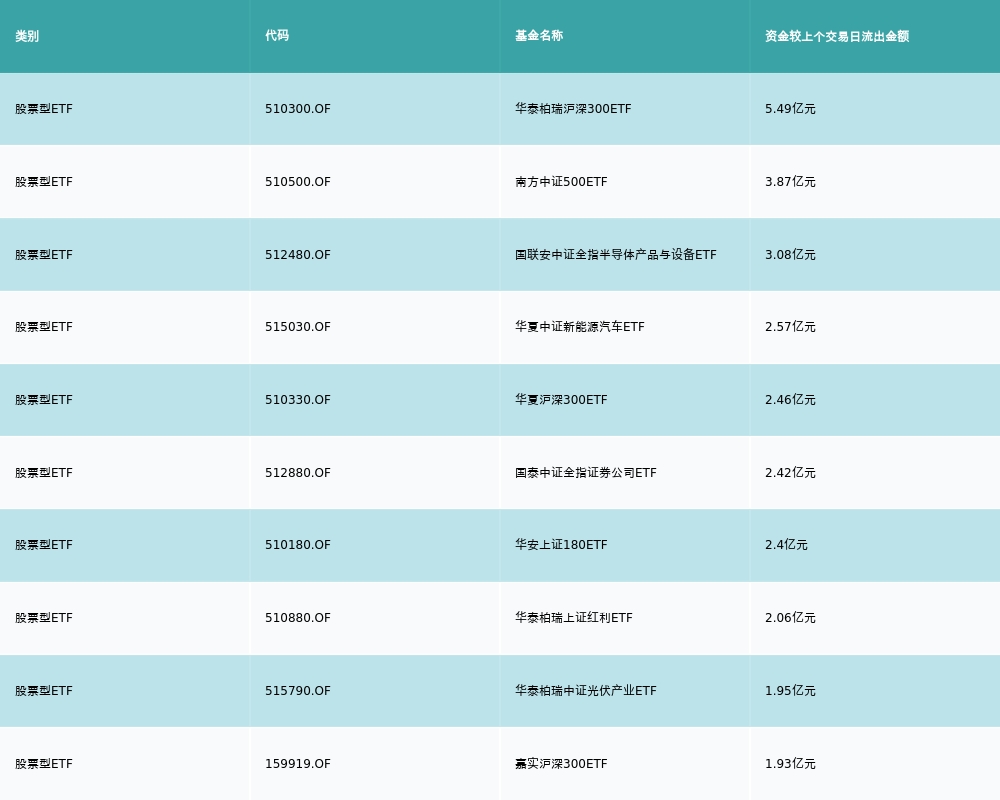Select code 515030.OF
This screenshot has width=1000, height=800.
298,327
